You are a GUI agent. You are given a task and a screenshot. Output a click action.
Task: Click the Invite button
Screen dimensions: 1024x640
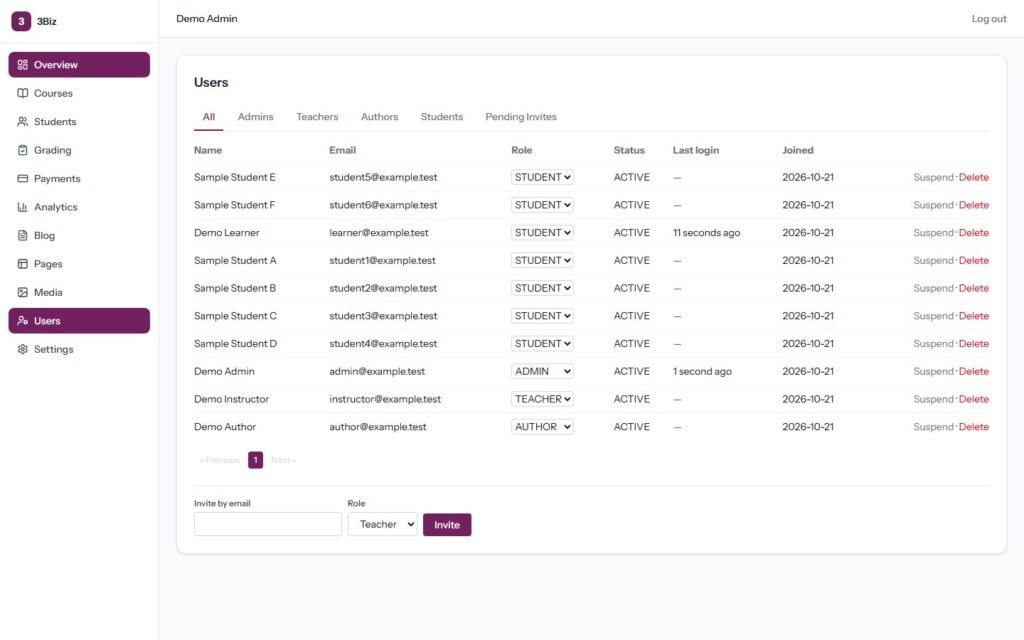coord(447,525)
